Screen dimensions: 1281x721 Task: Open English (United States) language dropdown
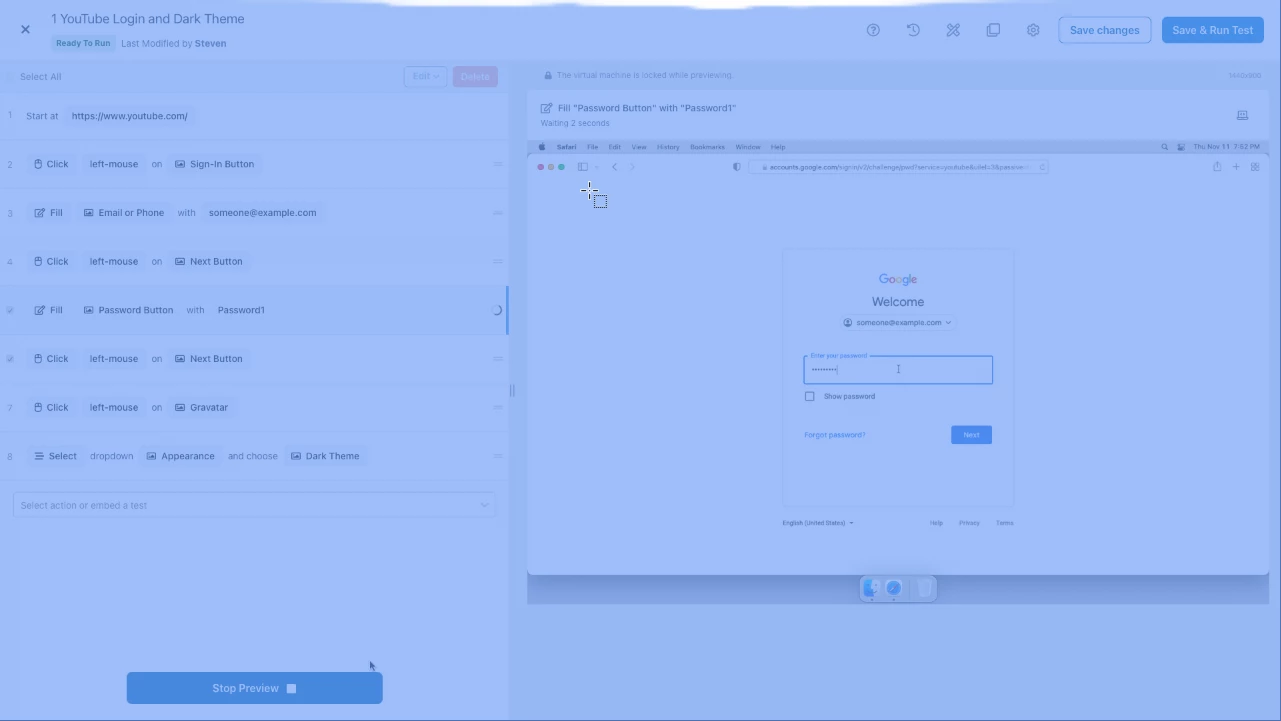(x=818, y=523)
